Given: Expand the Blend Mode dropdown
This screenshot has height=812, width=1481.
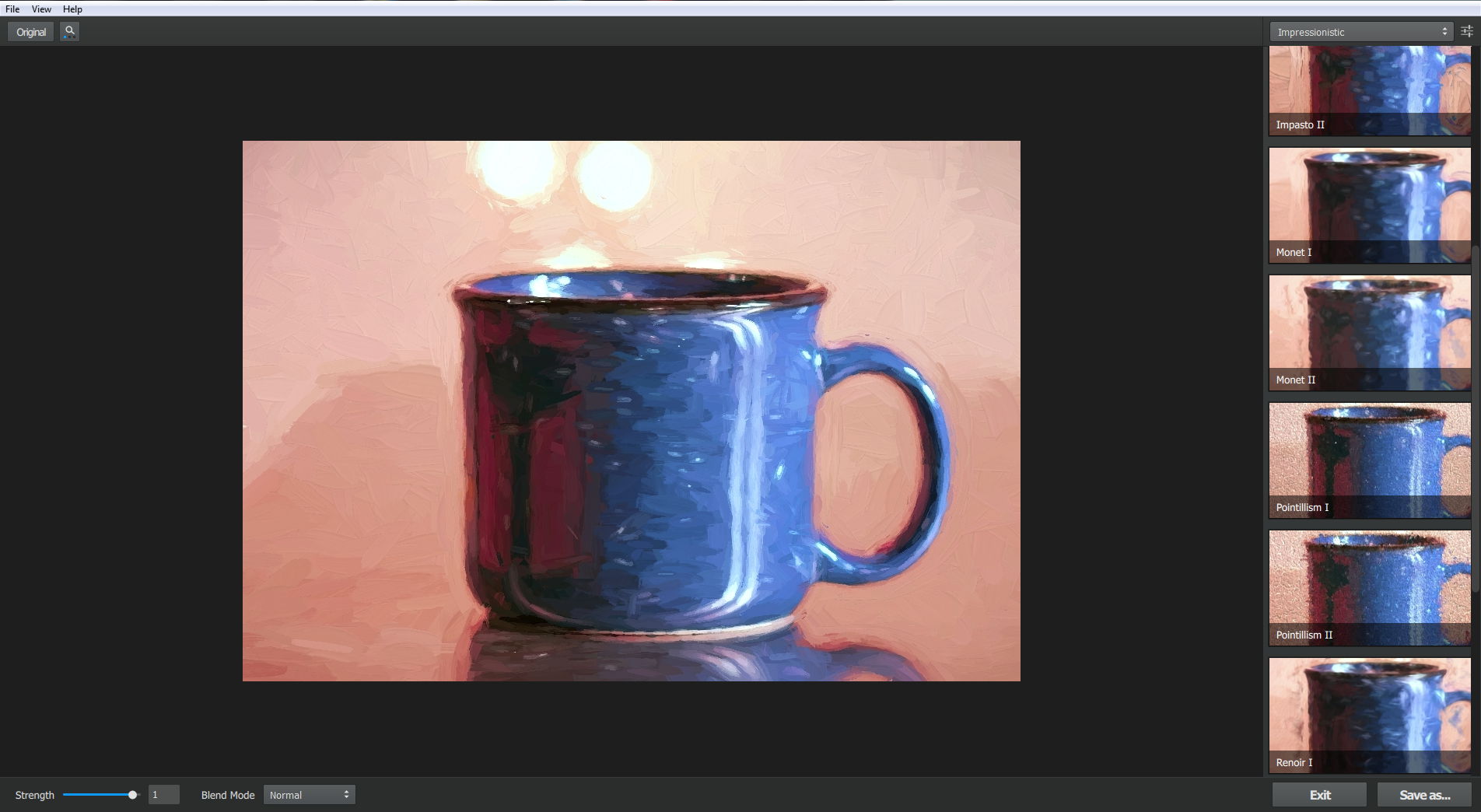Looking at the screenshot, I should 309,795.
